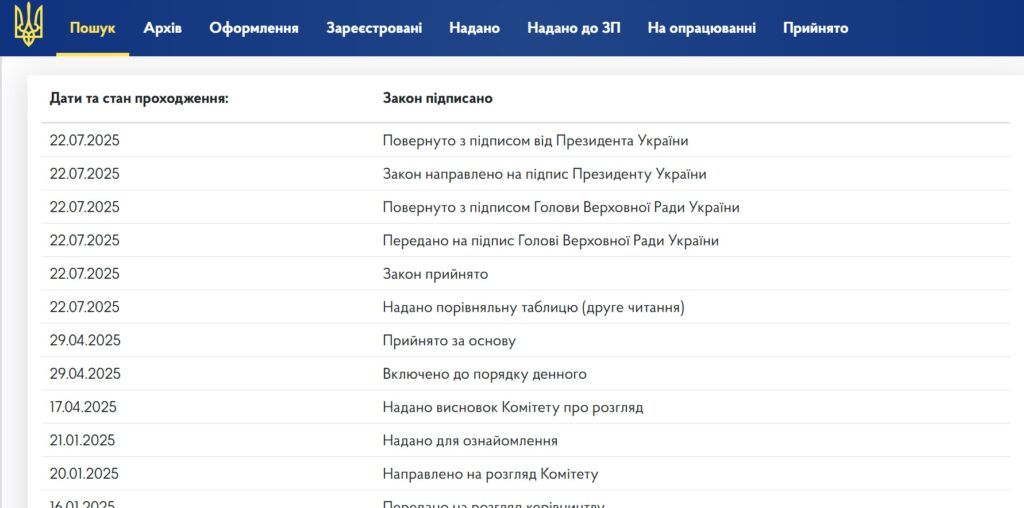The height and width of the screenshot is (508, 1024).
Task: Go to the Зареєстровані tab
Action: pos(374,28)
